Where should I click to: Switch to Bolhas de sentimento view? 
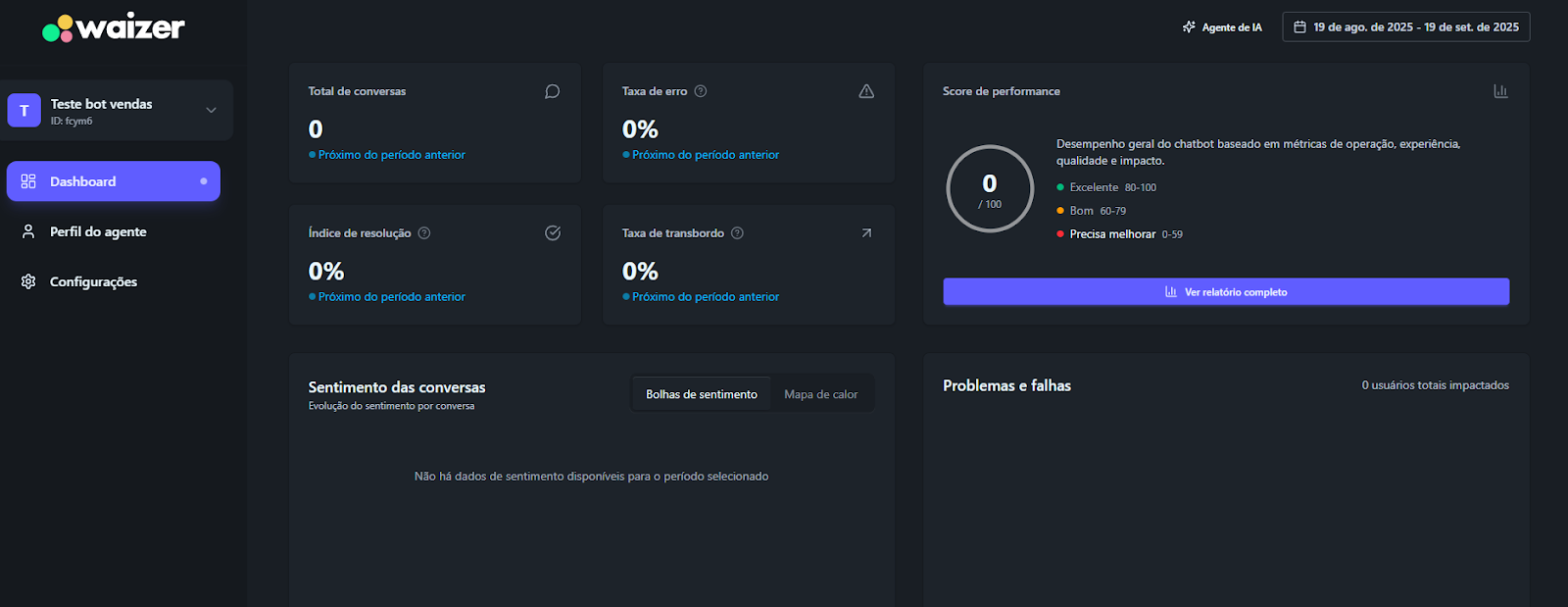[x=701, y=394]
